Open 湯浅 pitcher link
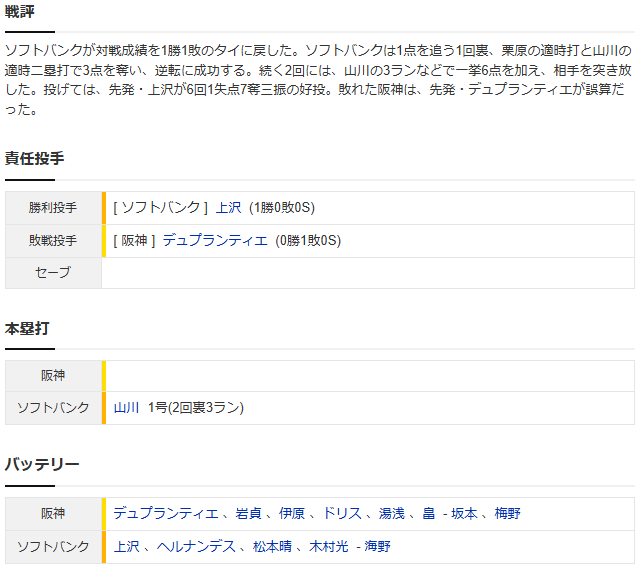The height and width of the screenshot is (568, 640). 391,513
